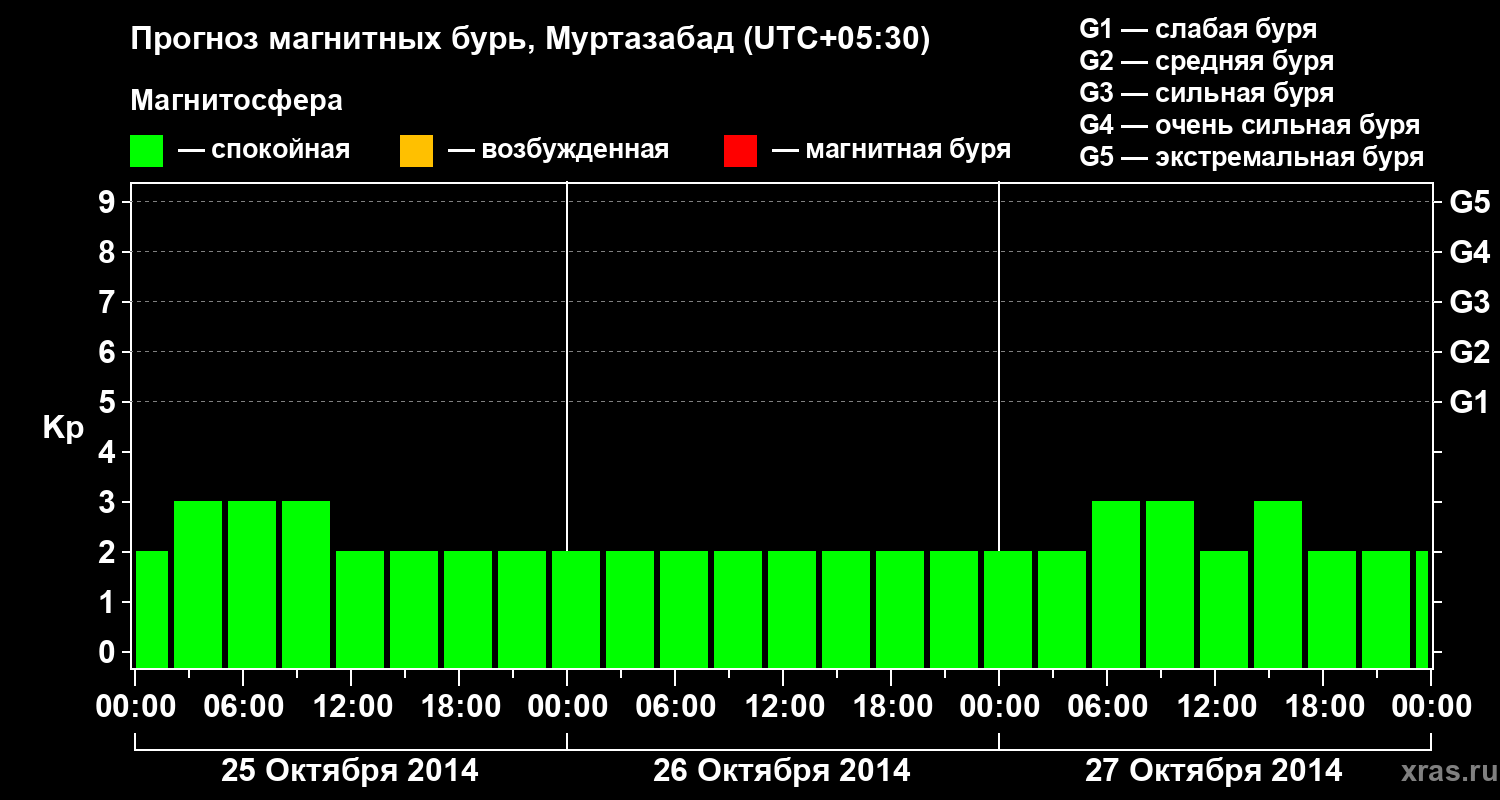Click the Kp axis value '5'
Image resolution: width=1500 pixels, height=800 pixels.
[109, 402]
